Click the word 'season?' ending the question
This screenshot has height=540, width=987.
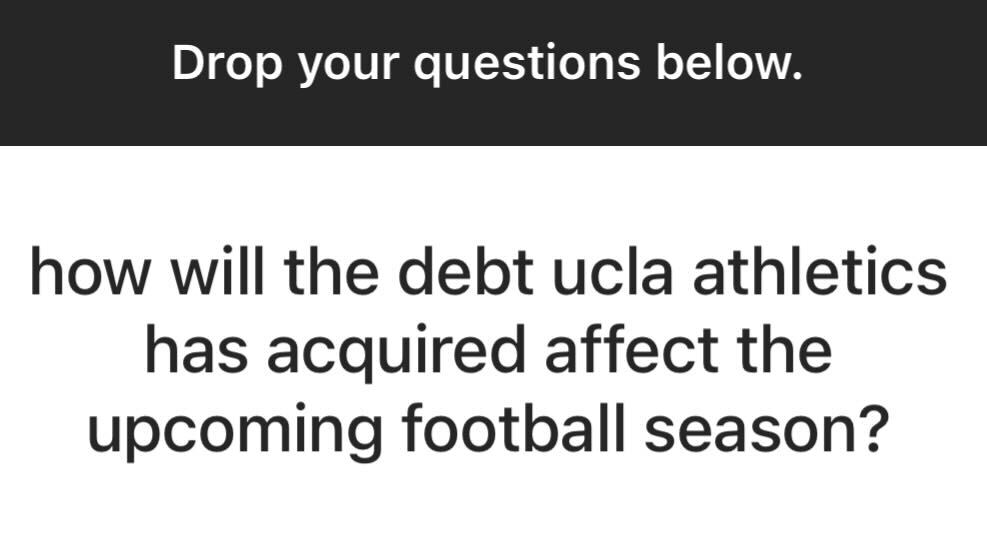767,427
